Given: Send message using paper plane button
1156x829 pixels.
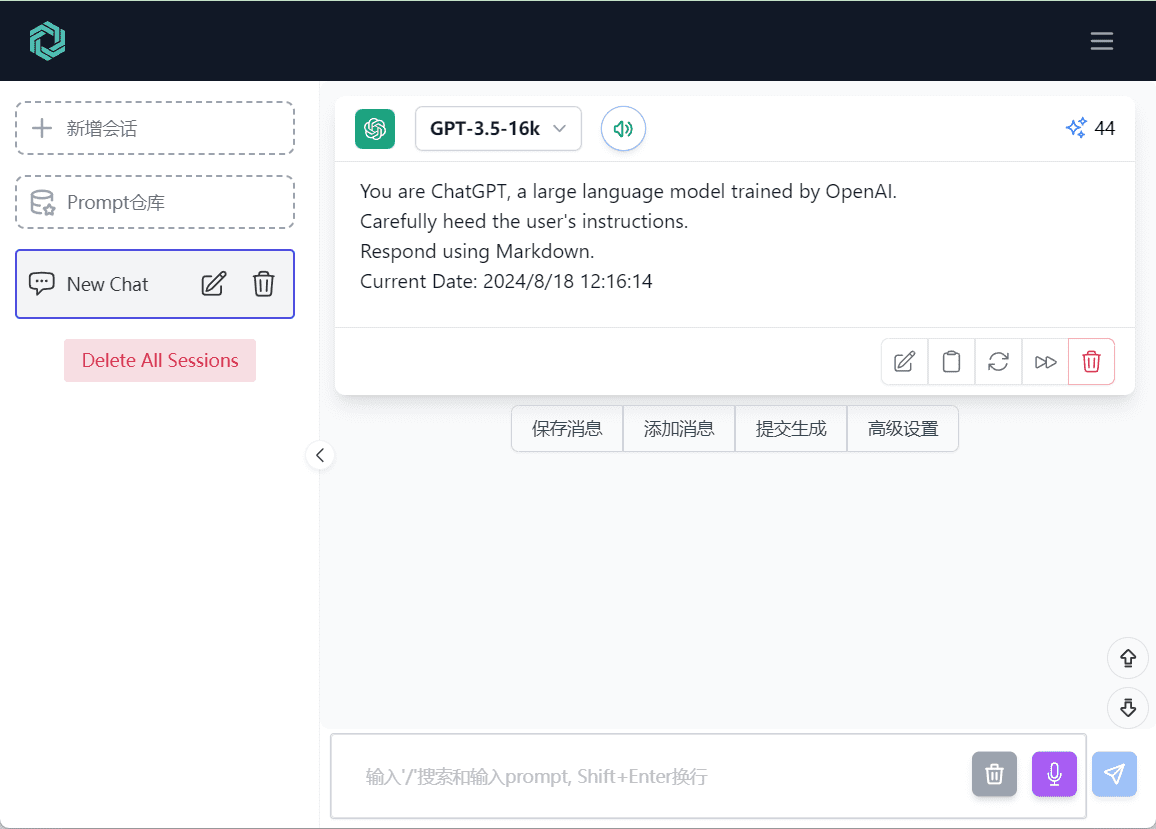Looking at the screenshot, I should point(1114,774).
